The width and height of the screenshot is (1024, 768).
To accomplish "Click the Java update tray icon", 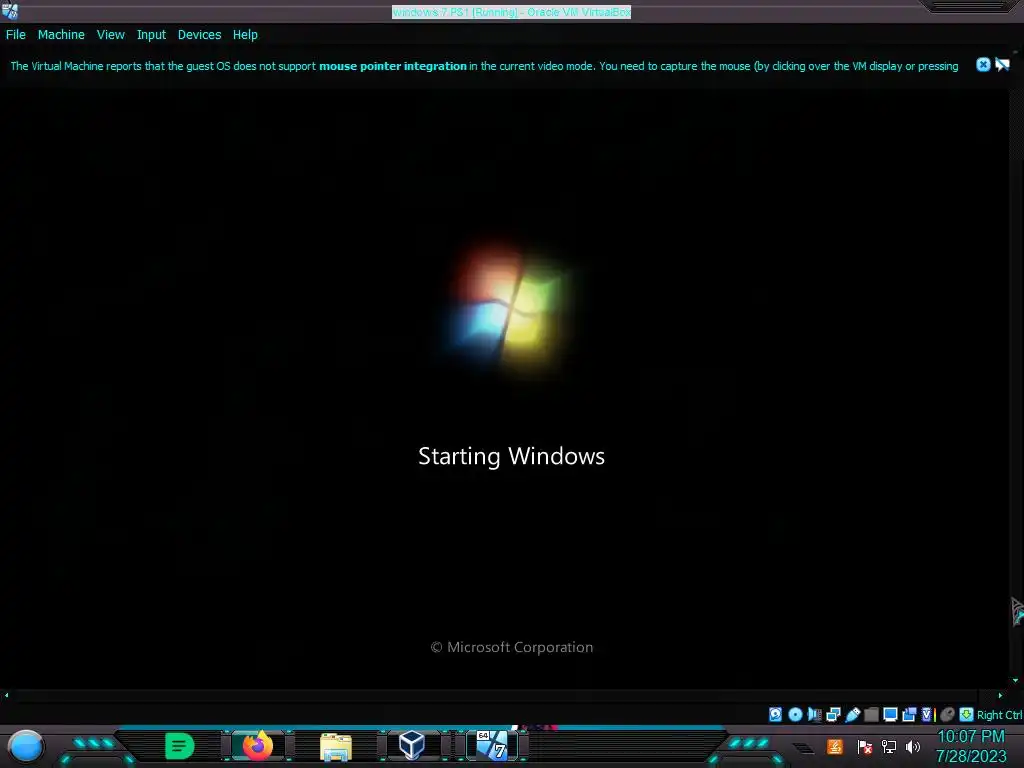I will [835, 746].
